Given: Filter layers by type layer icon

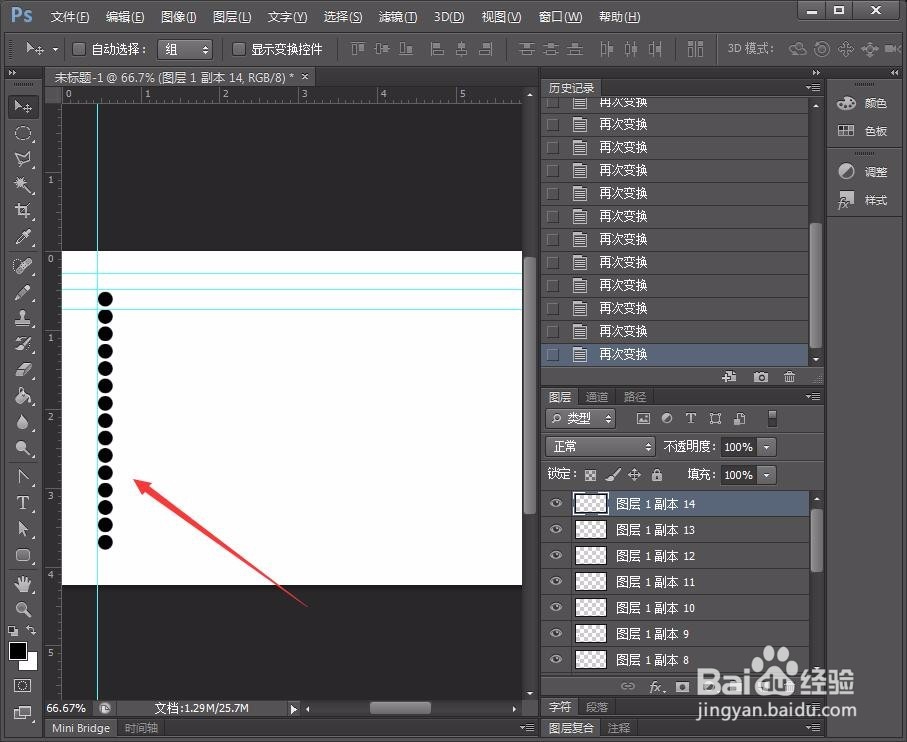Looking at the screenshot, I should pos(691,418).
